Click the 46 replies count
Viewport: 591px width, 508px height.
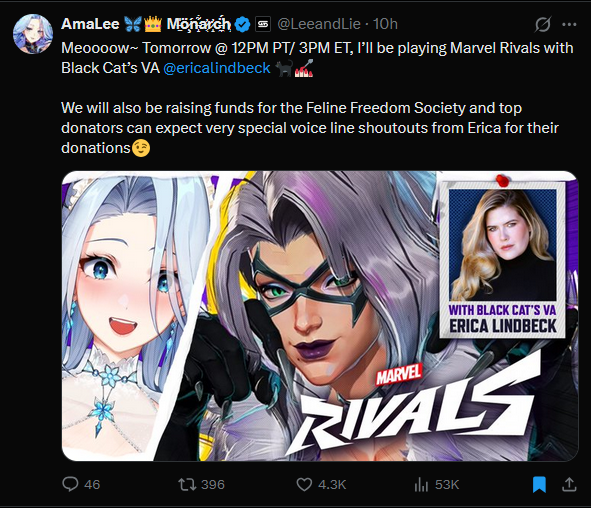point(92,485)
